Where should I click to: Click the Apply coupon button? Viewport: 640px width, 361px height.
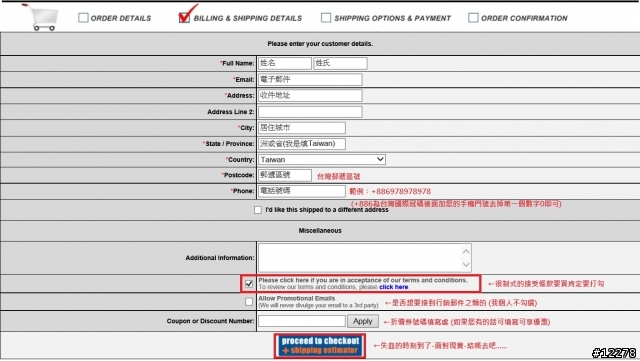(x=362, y=321)
